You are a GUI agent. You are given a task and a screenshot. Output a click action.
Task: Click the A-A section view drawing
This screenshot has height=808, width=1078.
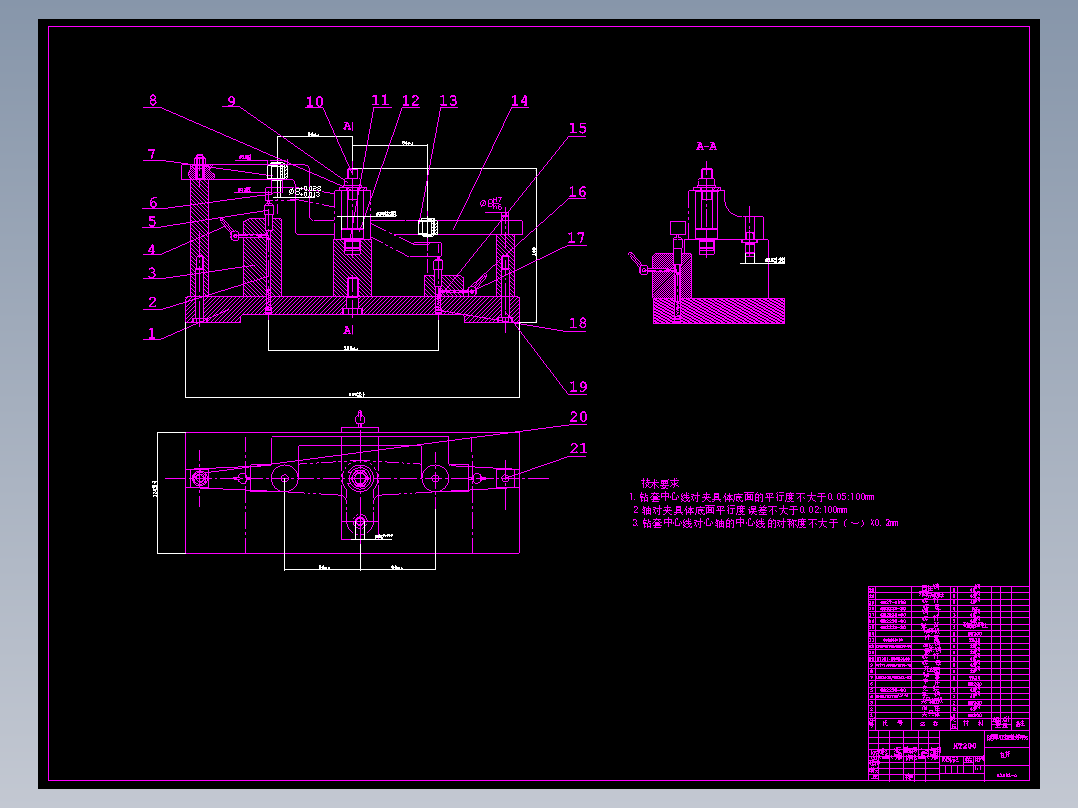pos(708,244)
